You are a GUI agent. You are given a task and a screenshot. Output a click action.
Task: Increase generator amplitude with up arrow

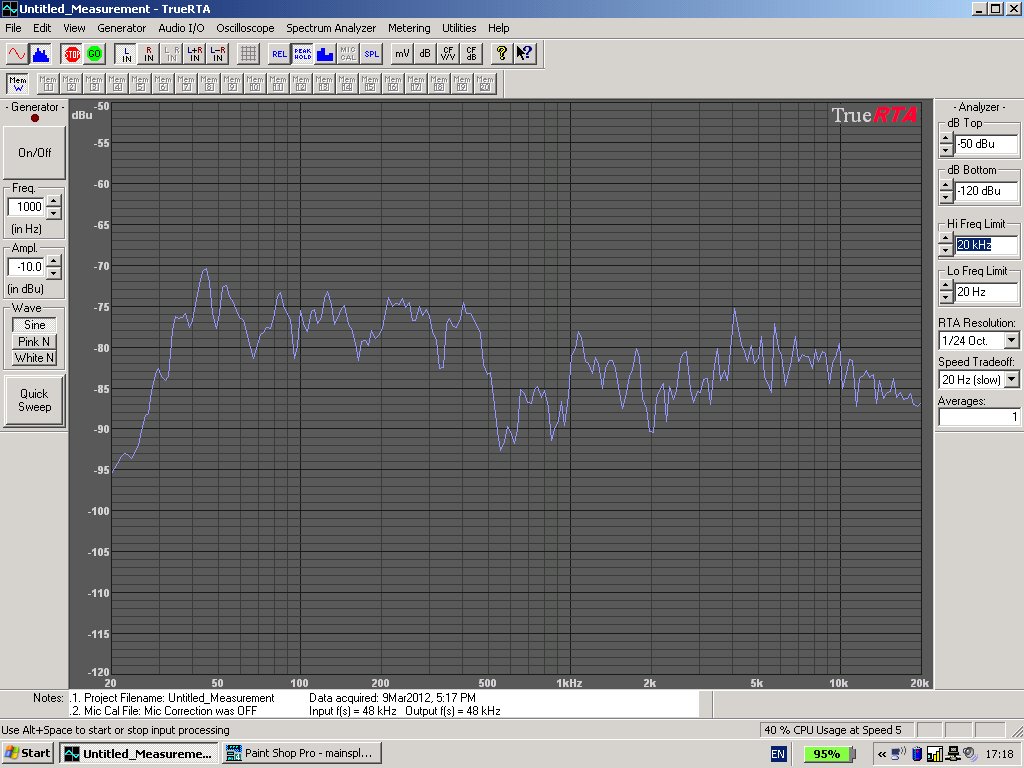(x=54, y=261)
